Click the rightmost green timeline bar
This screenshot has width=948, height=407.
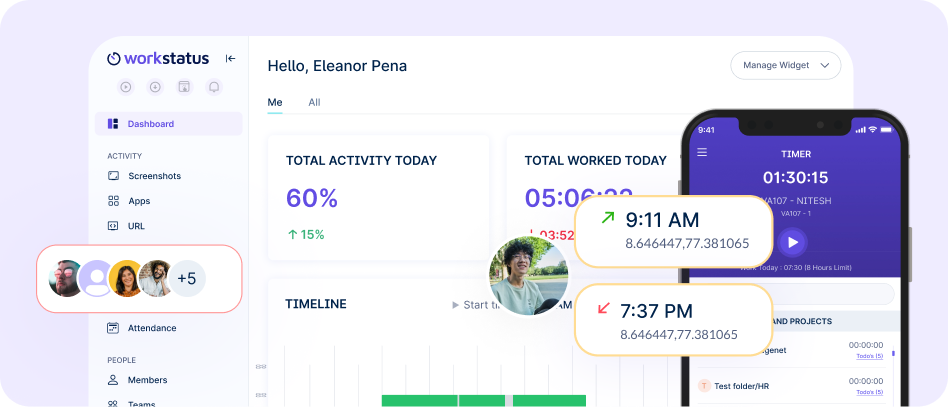point(550,401)
